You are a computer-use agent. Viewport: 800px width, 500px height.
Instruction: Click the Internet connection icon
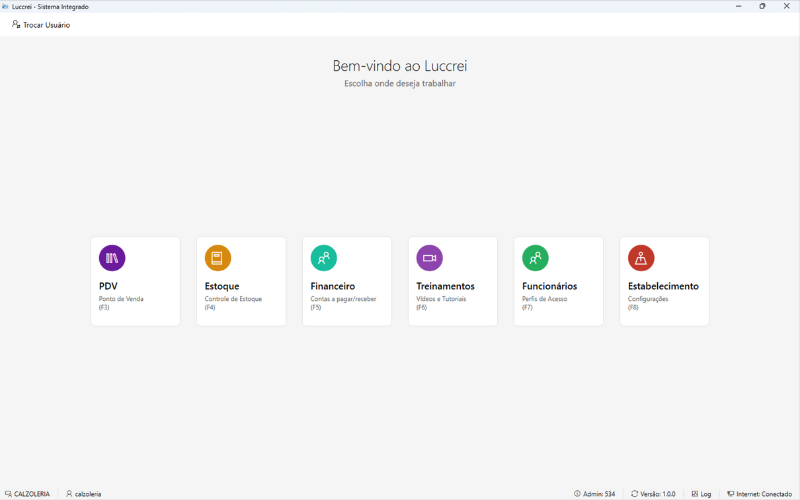coord(731,494)
